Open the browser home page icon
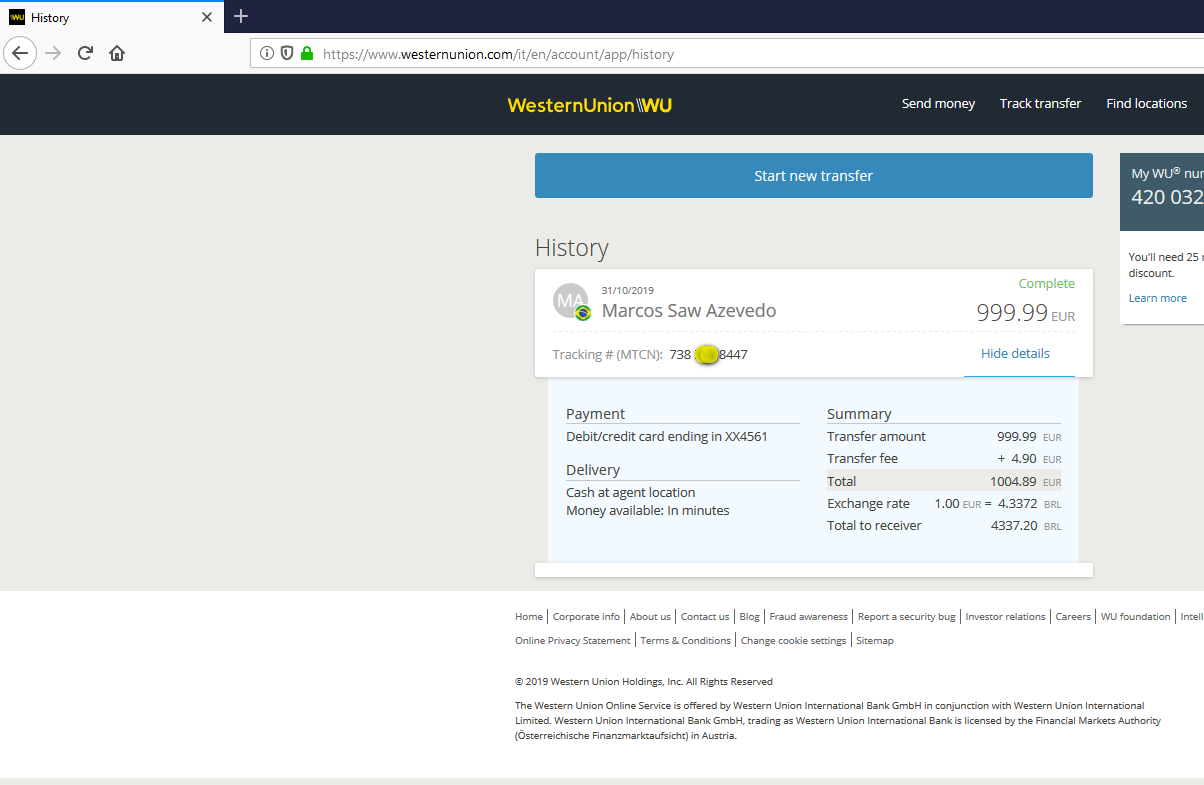 pyautogui.click(x=116, y=53)
